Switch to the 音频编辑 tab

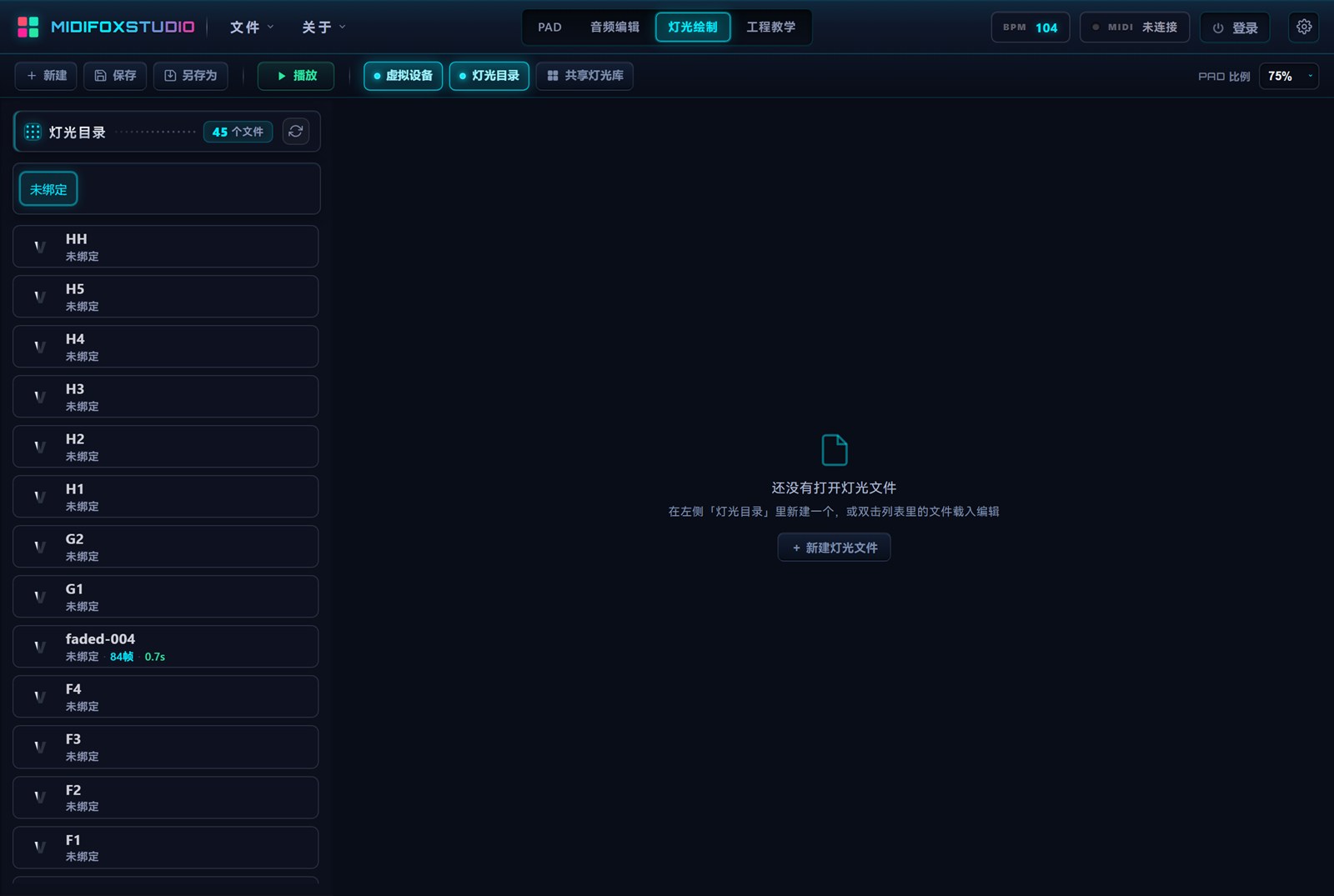614,27
